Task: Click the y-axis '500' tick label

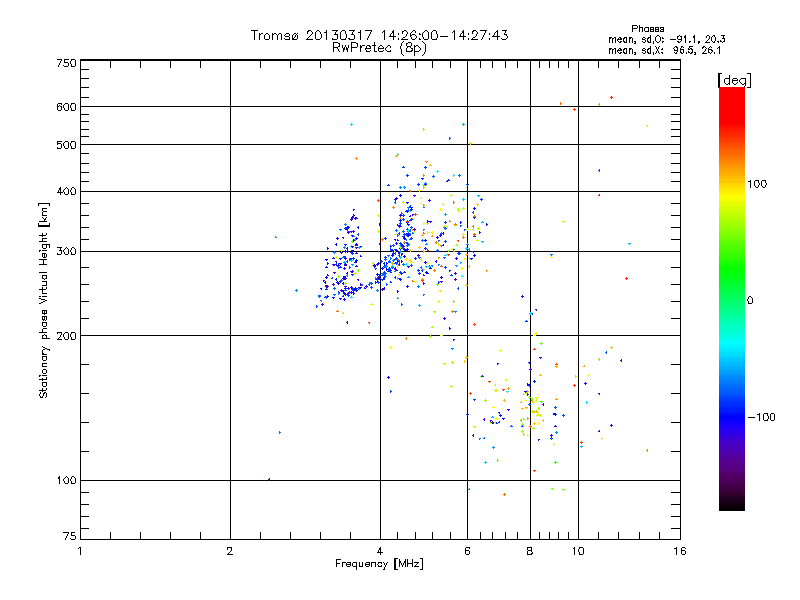Action: [66, 145]
